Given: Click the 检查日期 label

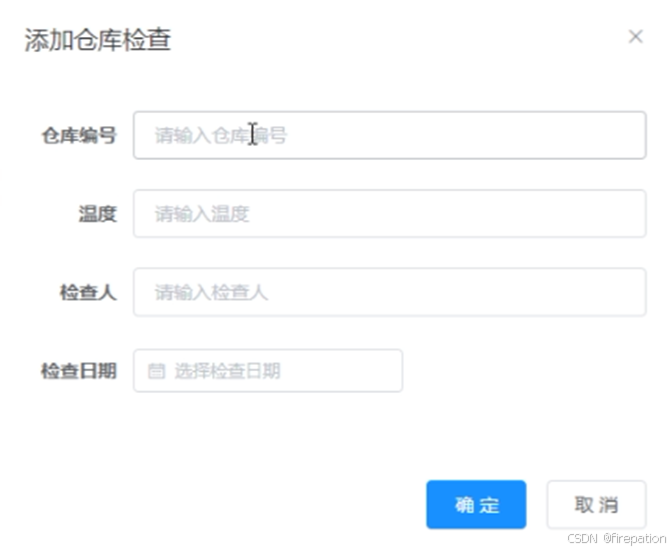Looking at the screenshot, I should [79, 371].
